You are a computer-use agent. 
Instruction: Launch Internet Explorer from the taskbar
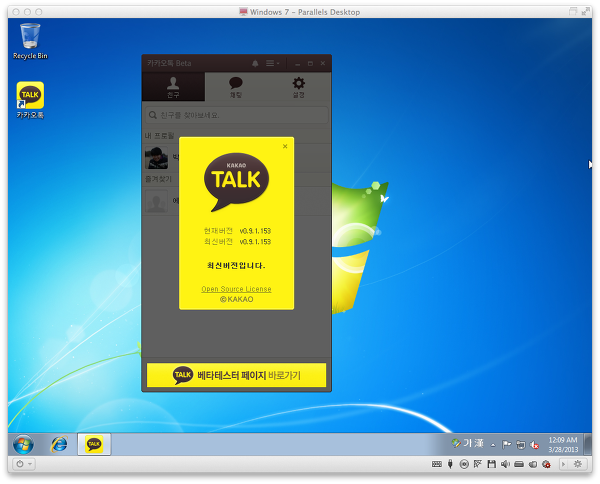pyautogui.click(x=59, y=444)
